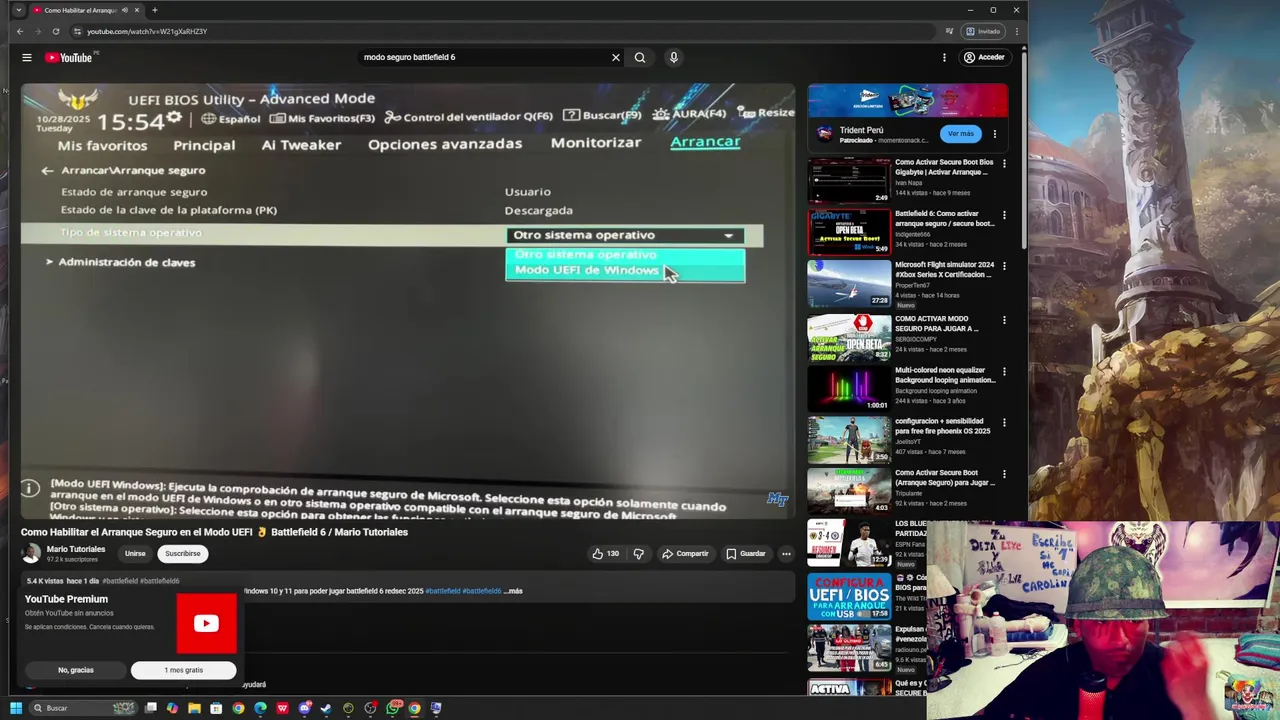The width and height of the screenshot is (1280, 720).
Task: Open Invitado profile button in Chrome
Action: [983, 31]
